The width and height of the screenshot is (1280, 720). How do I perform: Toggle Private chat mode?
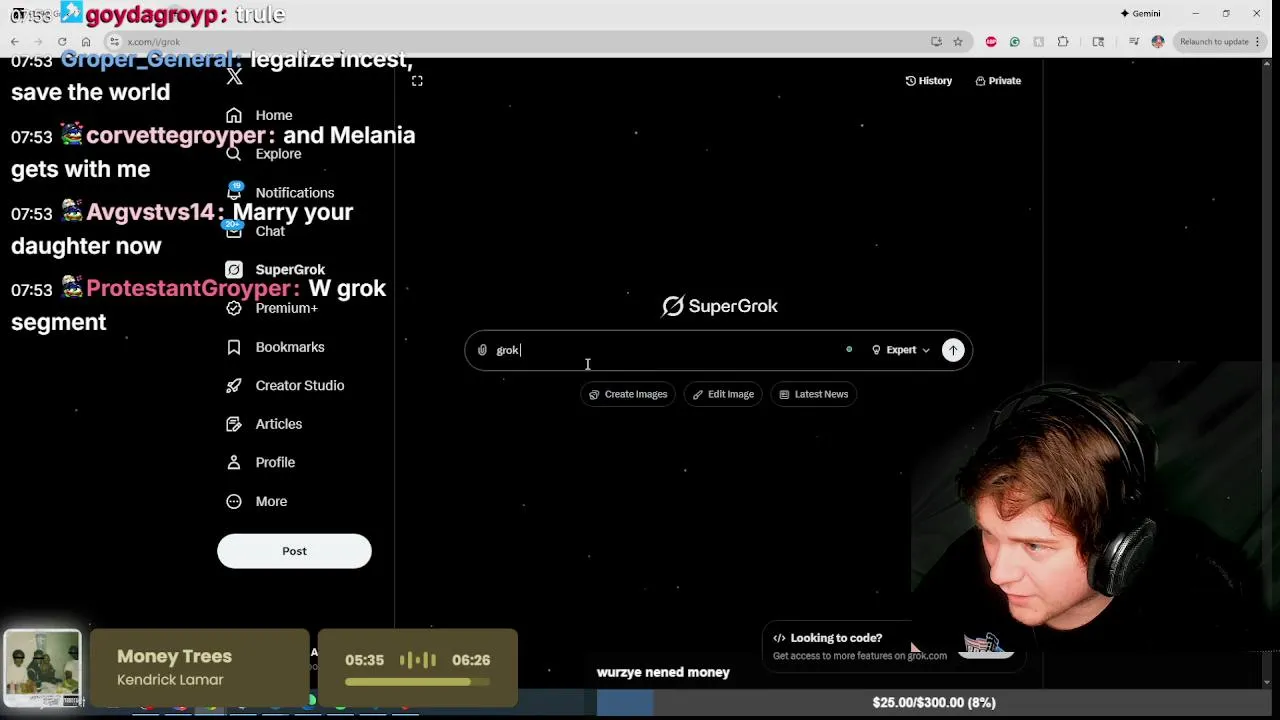[x=998, y=81]
